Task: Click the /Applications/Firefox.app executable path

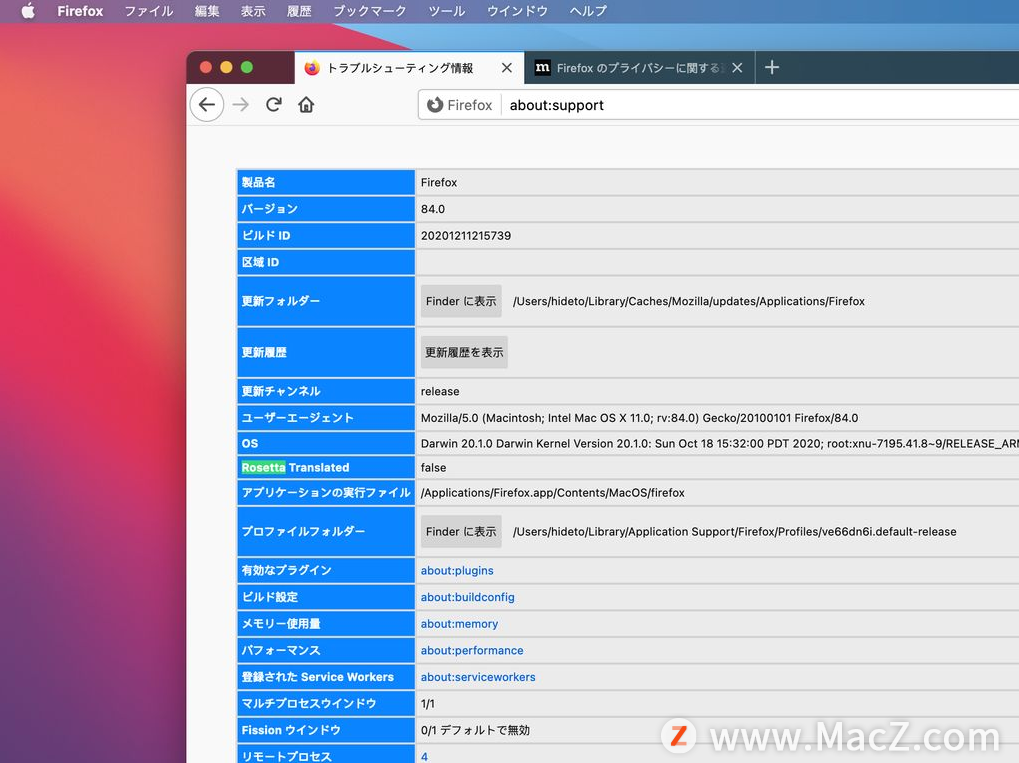Action: [552, 493]
